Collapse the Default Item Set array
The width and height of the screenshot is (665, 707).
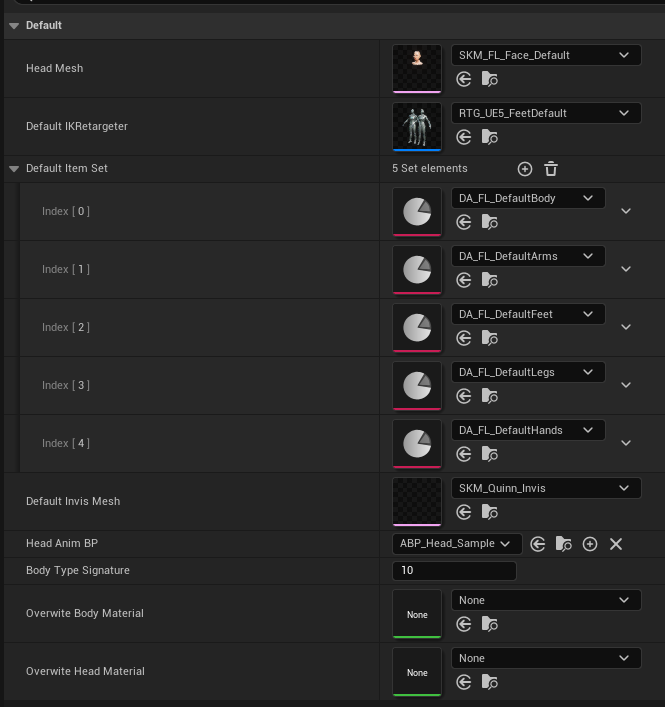[14, 169]
